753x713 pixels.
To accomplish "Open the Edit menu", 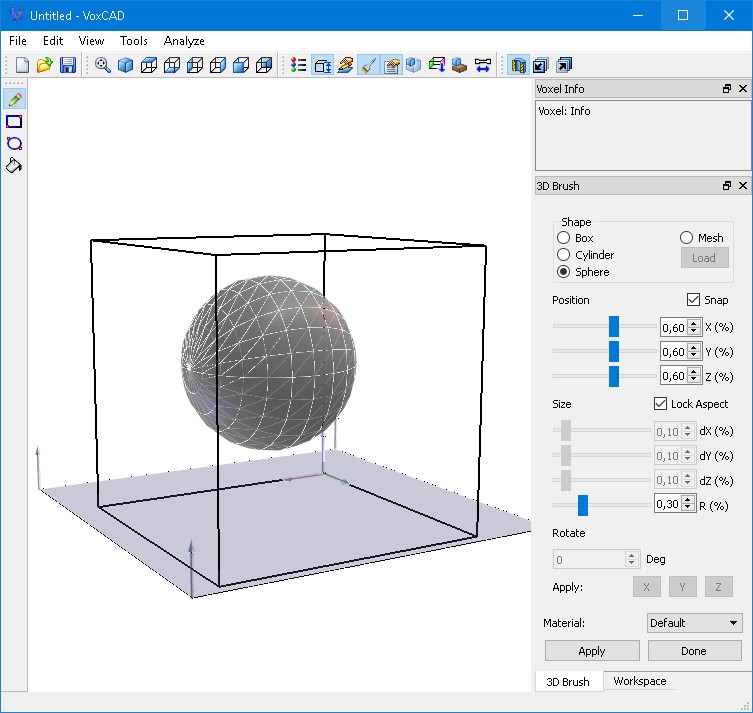I will coord(53,41).
